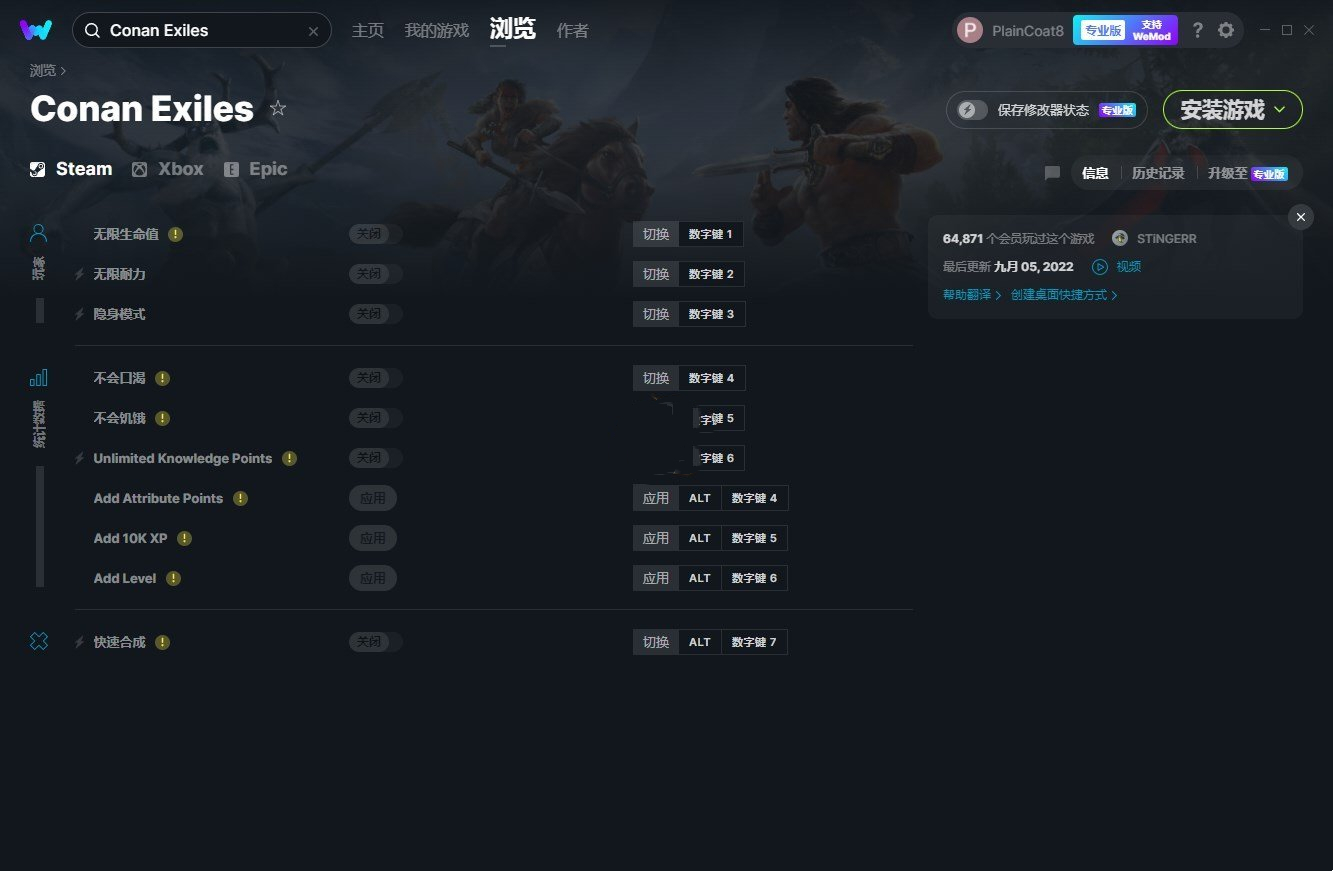Clear the search field with the X icon
The image size is (1333, 871).
tap(313, 31)
